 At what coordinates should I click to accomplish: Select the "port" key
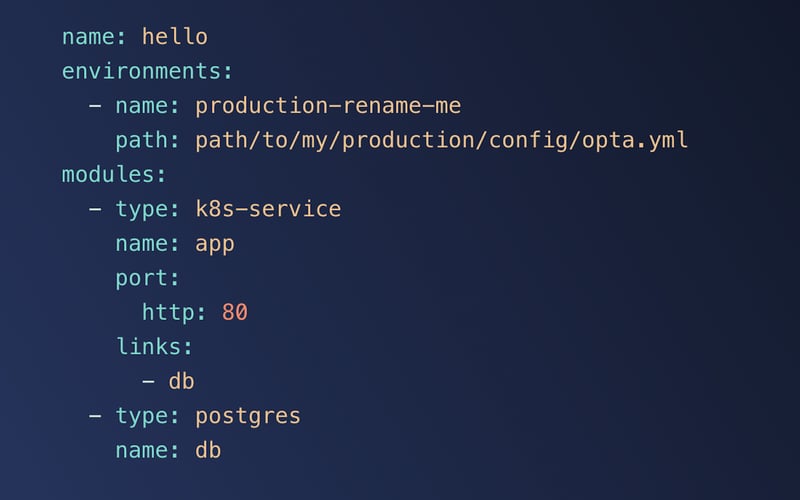click(141, 278)
